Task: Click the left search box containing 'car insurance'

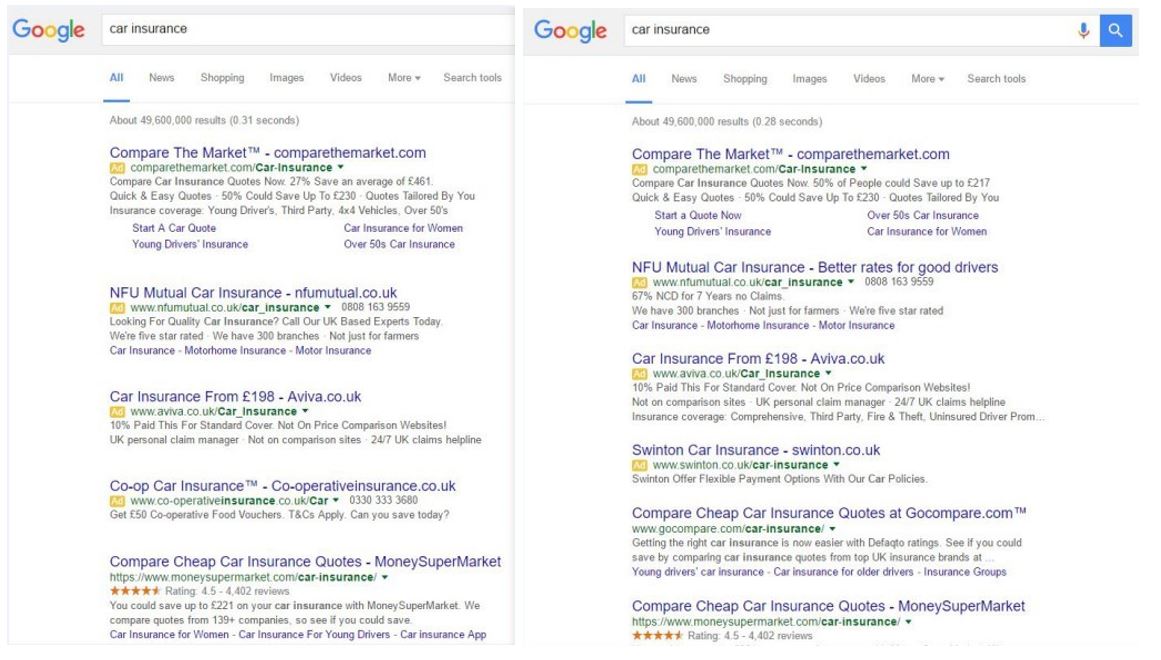Action: coord(307,29)
